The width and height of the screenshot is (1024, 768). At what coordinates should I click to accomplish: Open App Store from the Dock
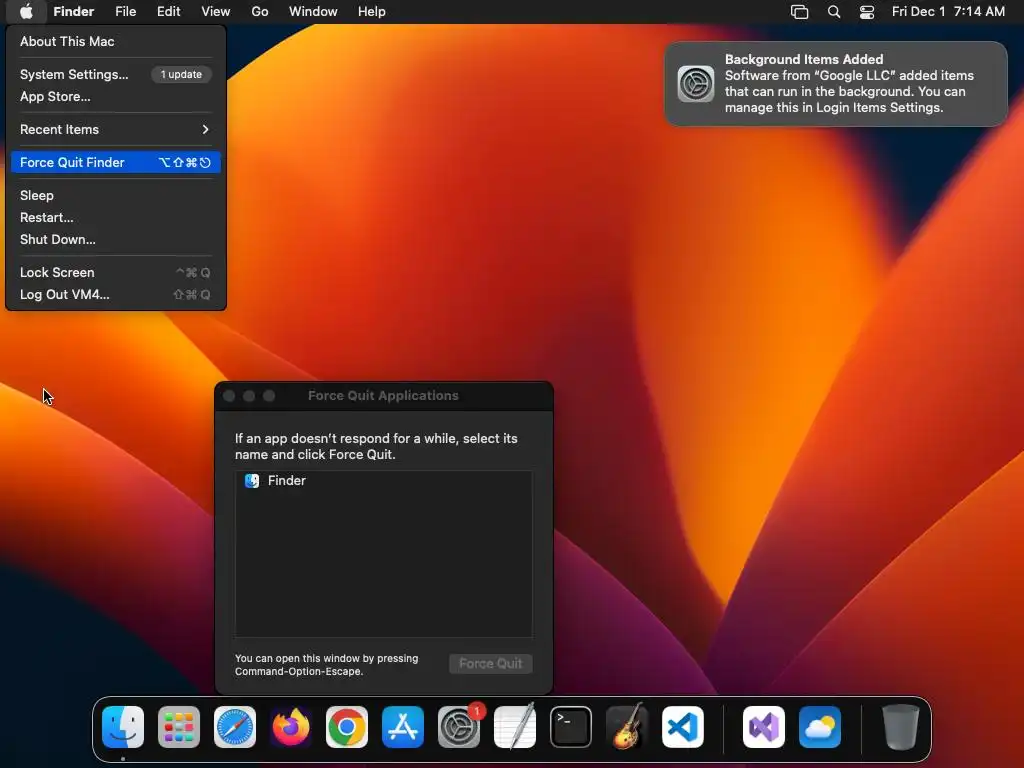(403, 727)
